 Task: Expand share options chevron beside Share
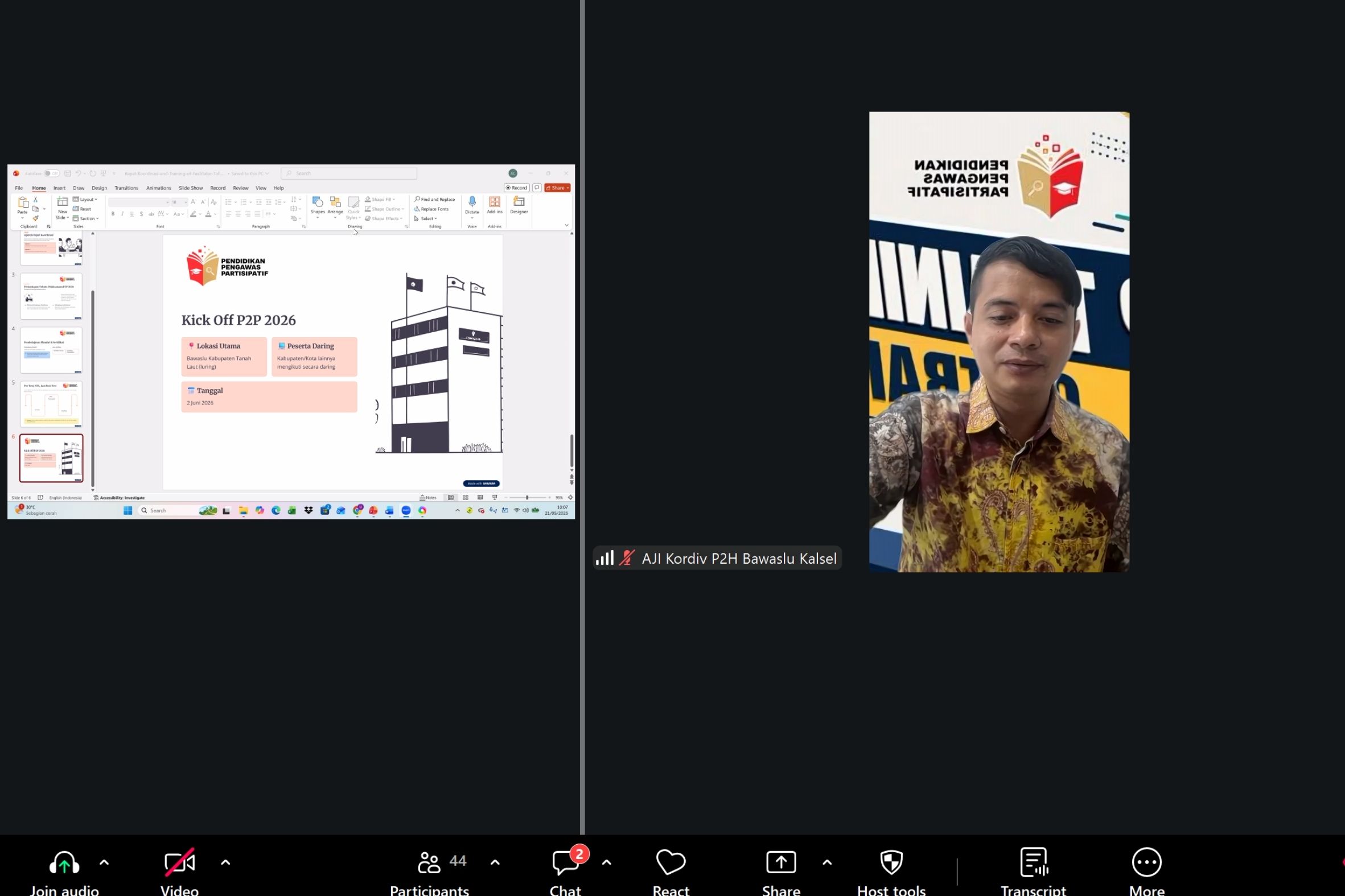(827, 862)
